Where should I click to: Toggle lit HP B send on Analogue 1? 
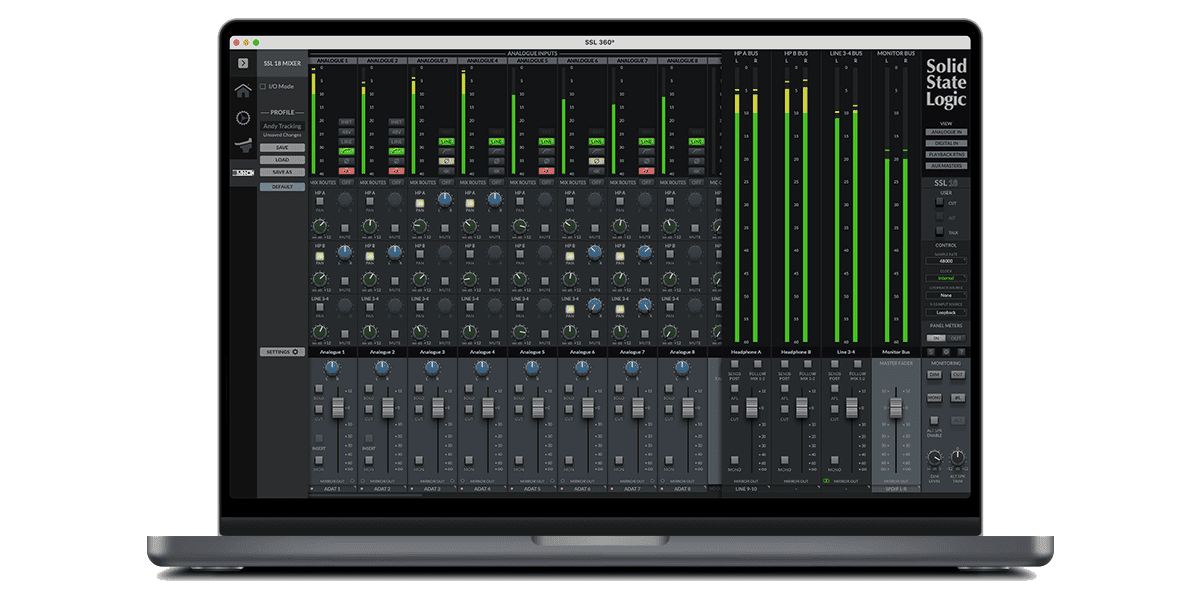(320, 256)
